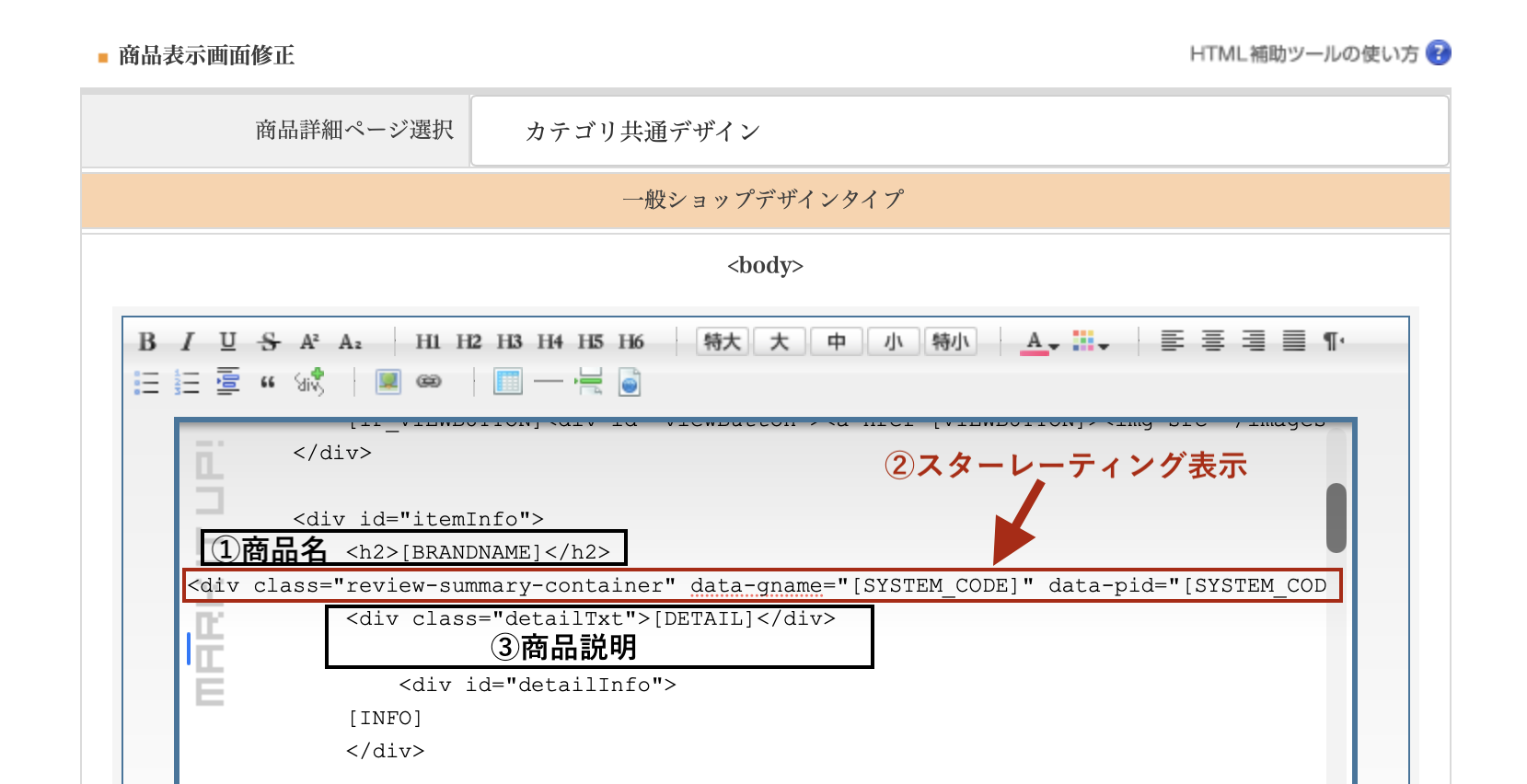Insert a hyperlink using the chain icon
The width and height of the screenshot is (1527, 784).
click(x=429, y=381)
